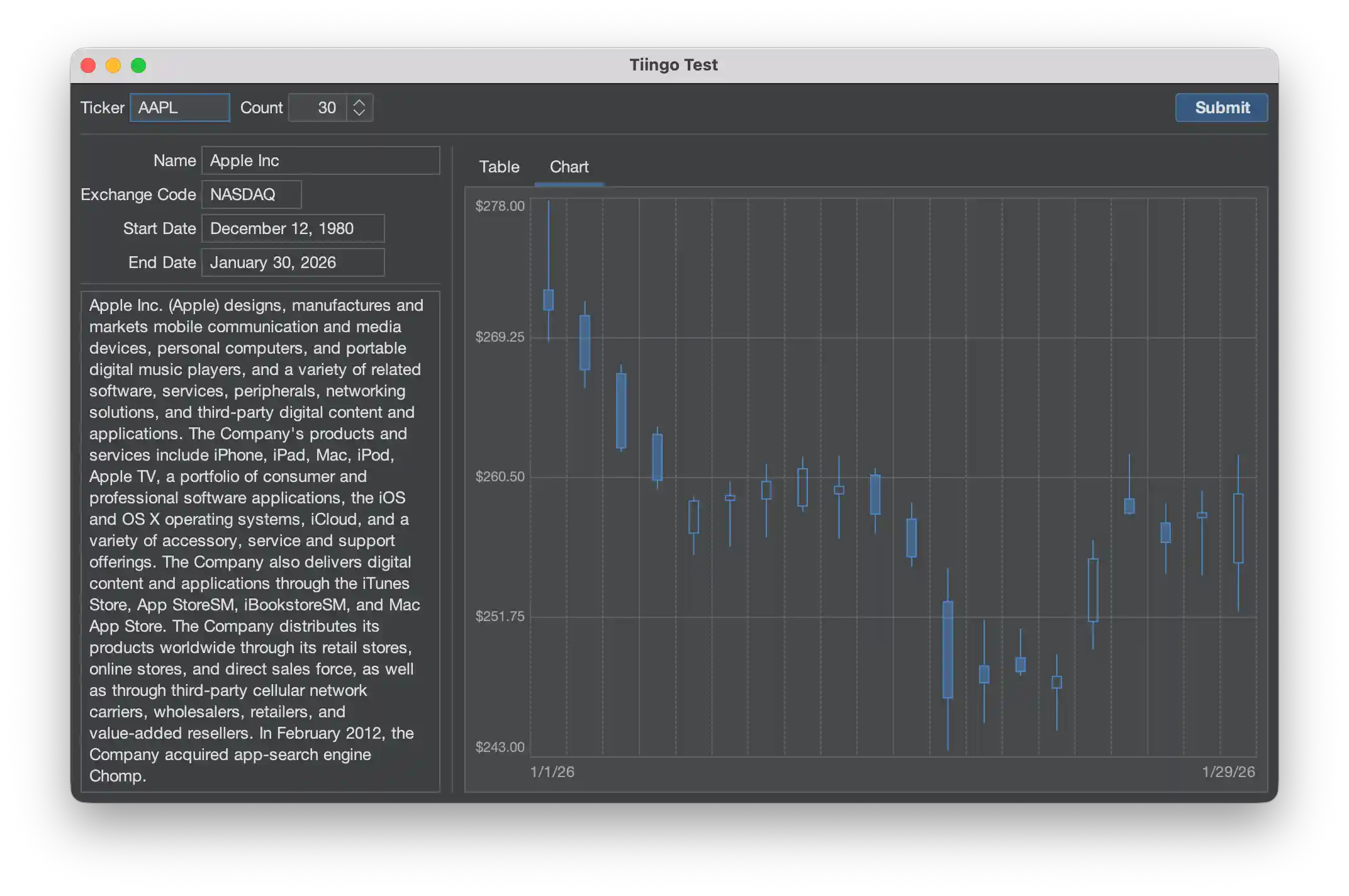Click the last candlestick near 1/29/26
The width and height of the screenshot is (1349, 896).
click(x=1238, y=529)
